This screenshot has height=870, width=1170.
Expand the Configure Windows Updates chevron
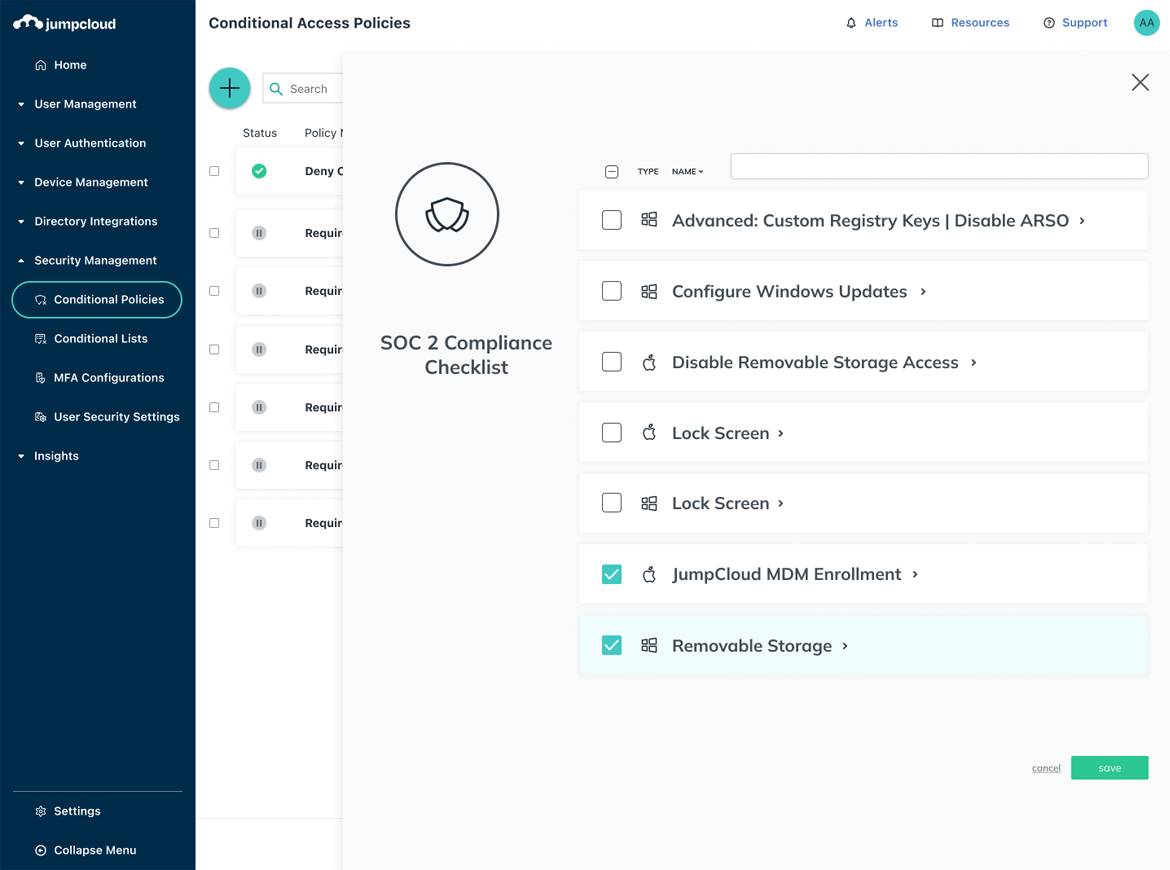pos(923,292)
